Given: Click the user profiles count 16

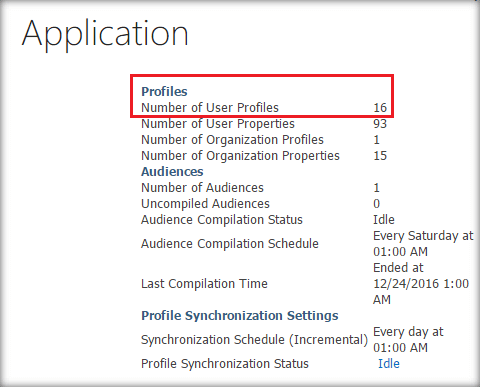Looking at the screenshot, I should point(380,108).
